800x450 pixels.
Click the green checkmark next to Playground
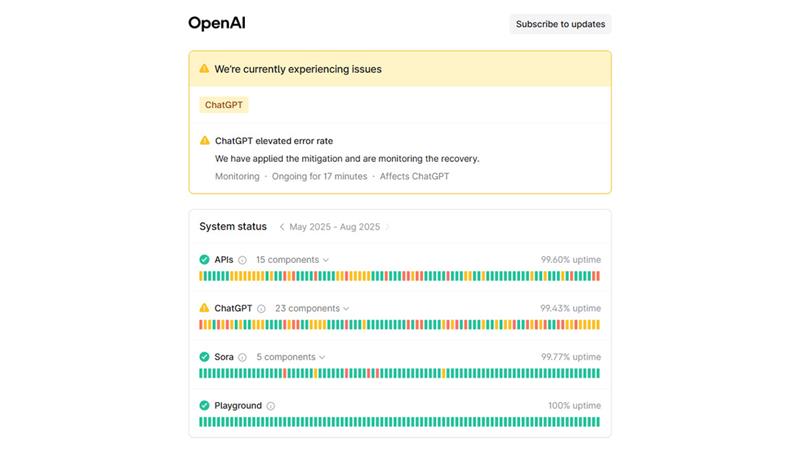[204, 406]
